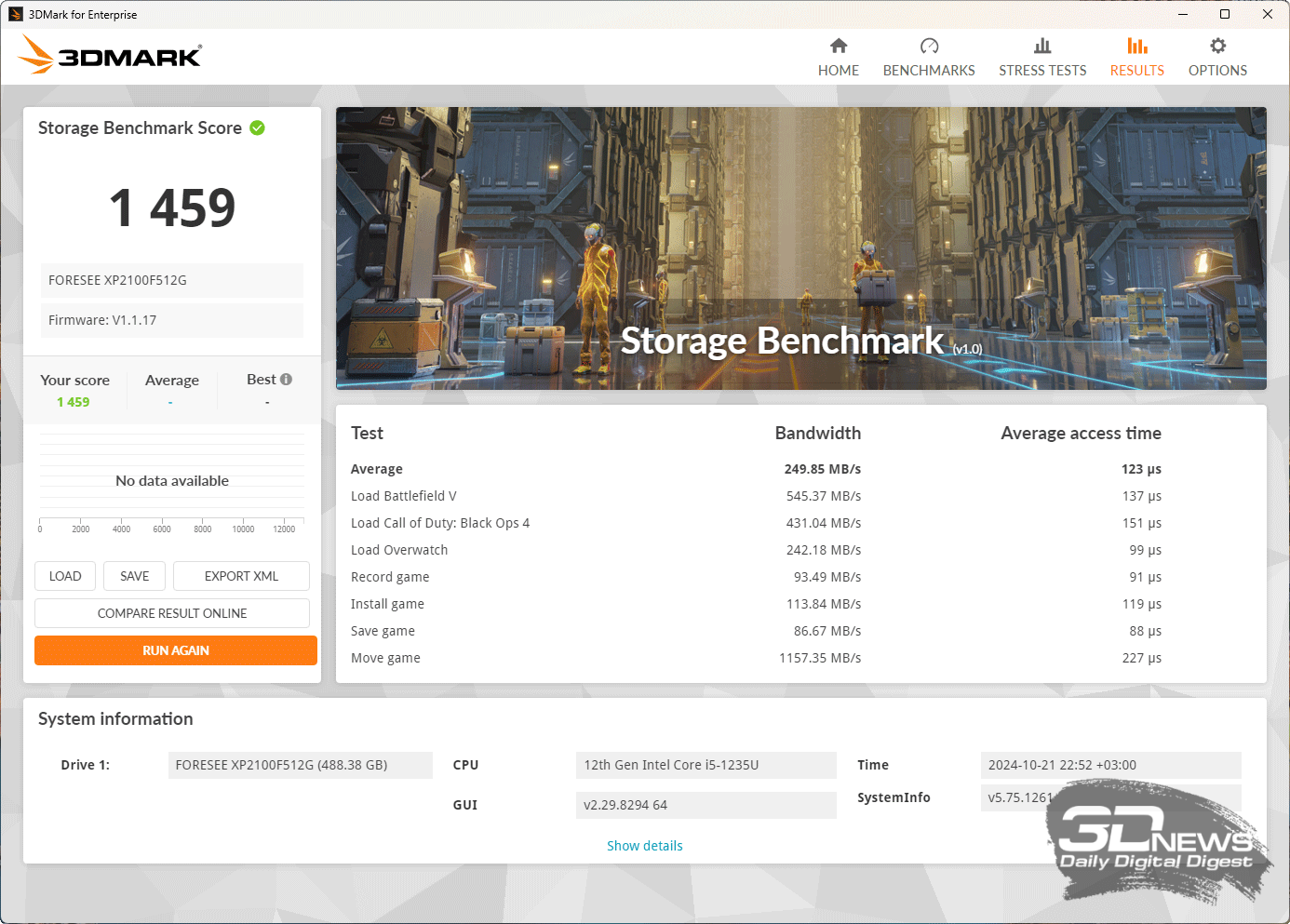Click the SAVE button
This screenshot has width=1290, height=924.
(x=134, y=576)
